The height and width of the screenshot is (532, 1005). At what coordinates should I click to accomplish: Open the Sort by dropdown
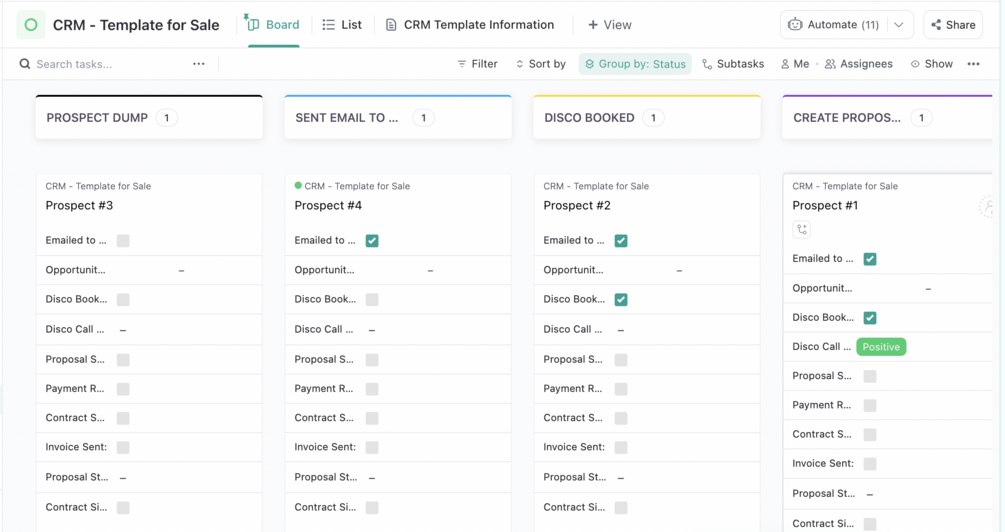click(x=541, y=64)
